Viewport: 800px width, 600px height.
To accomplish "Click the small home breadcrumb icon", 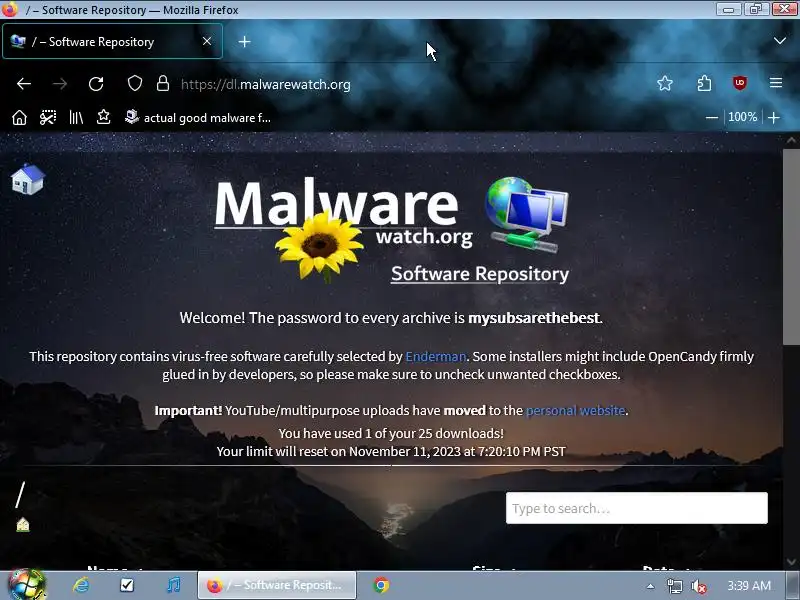I will pyautogui.click(x=22, y=524).
